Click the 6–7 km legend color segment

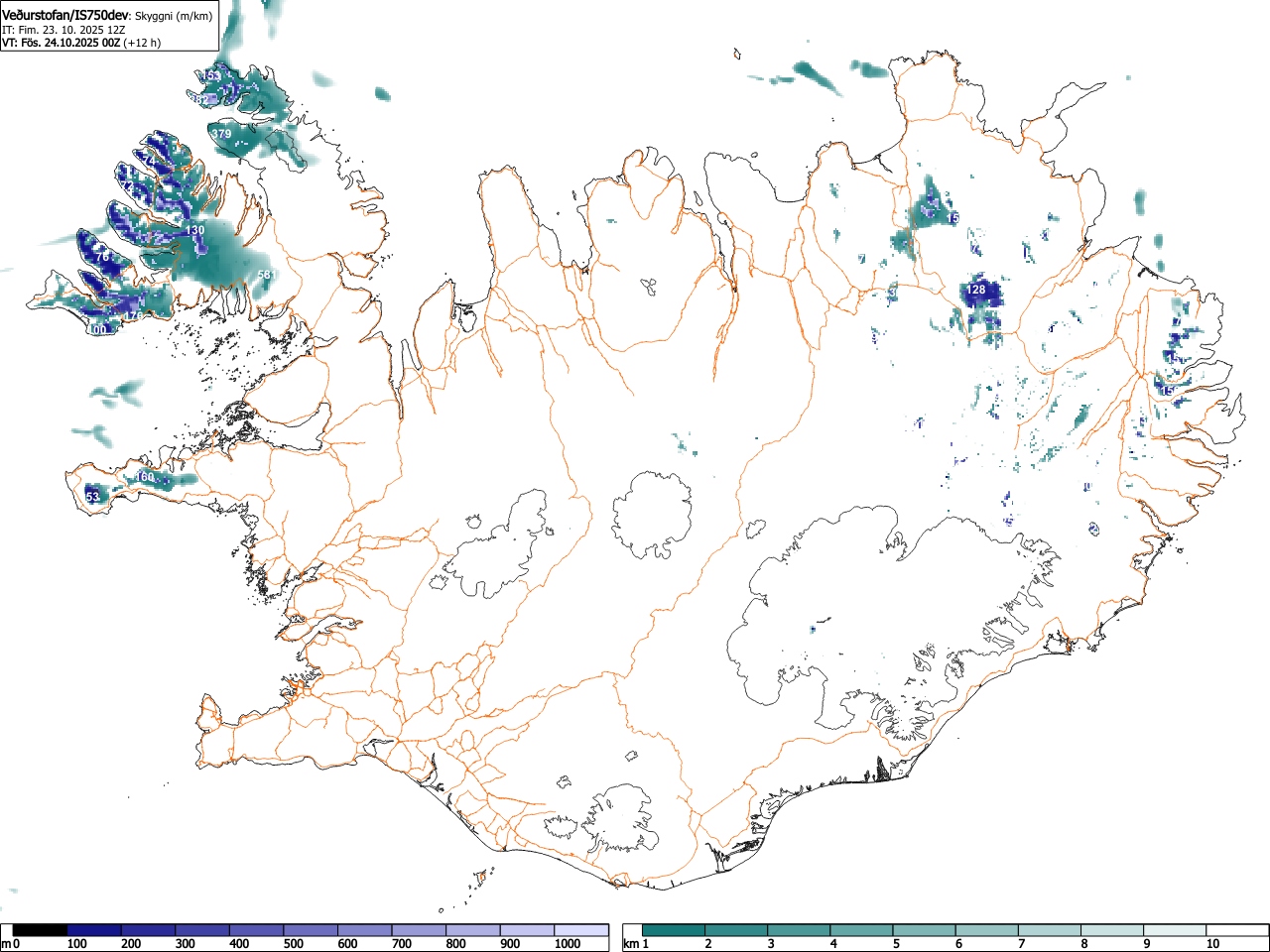click(986, 930)
